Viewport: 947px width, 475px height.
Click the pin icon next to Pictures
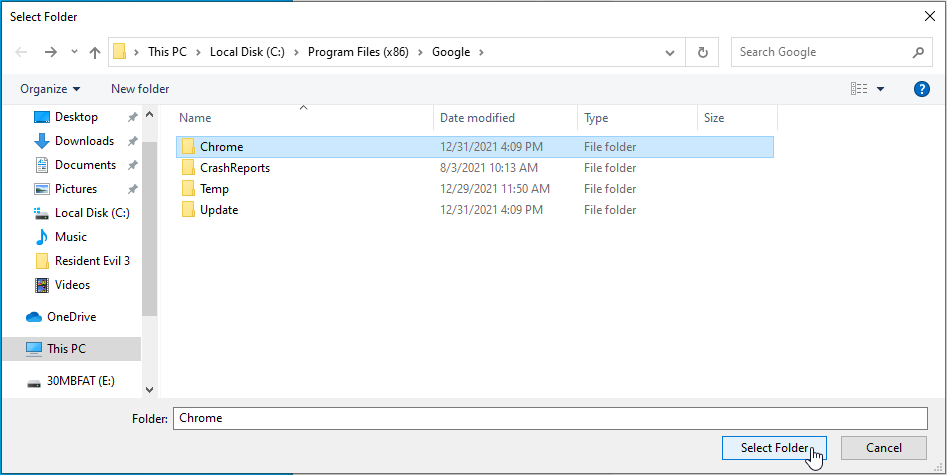(132, 189)
